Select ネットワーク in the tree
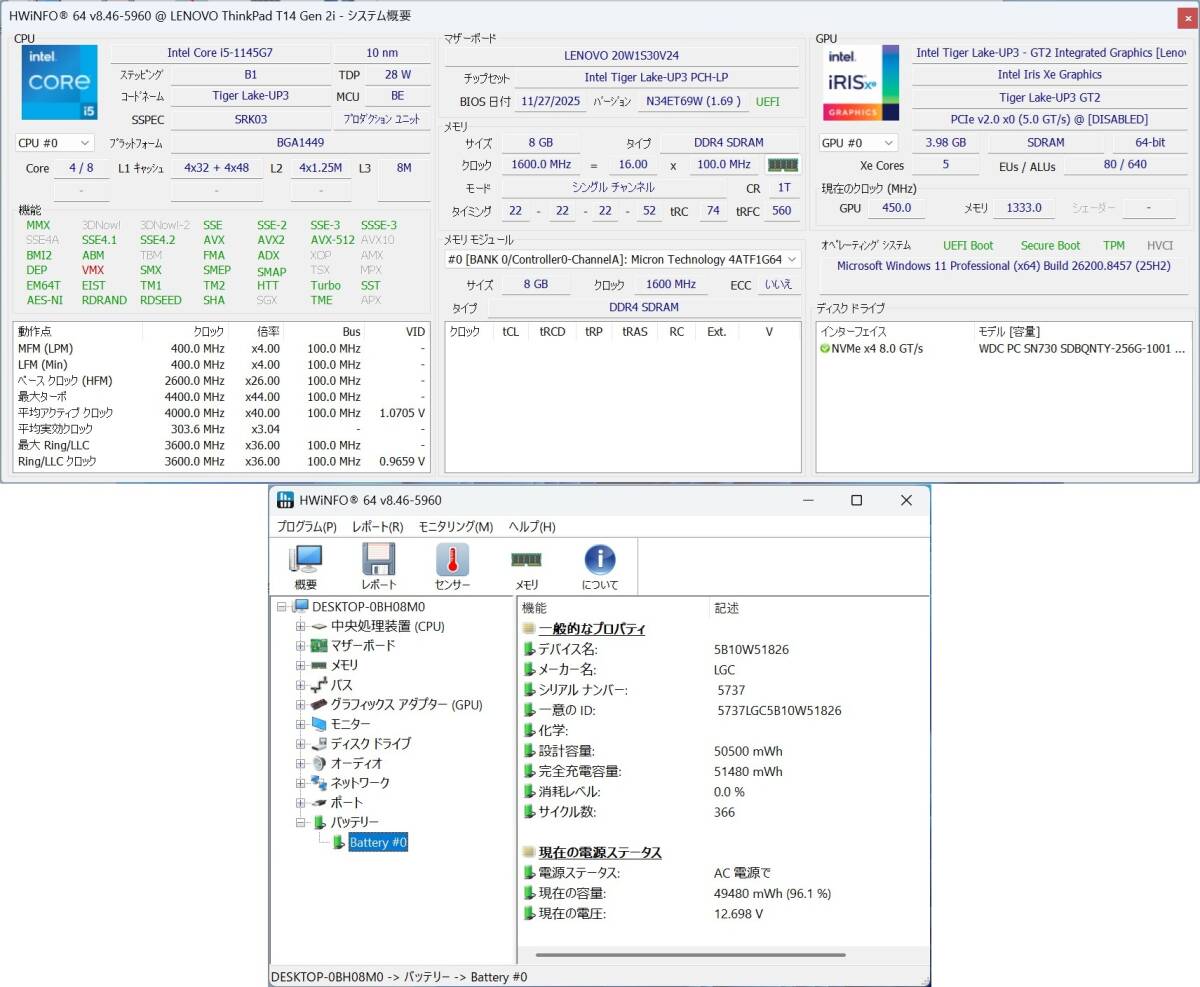 point(360,783)
